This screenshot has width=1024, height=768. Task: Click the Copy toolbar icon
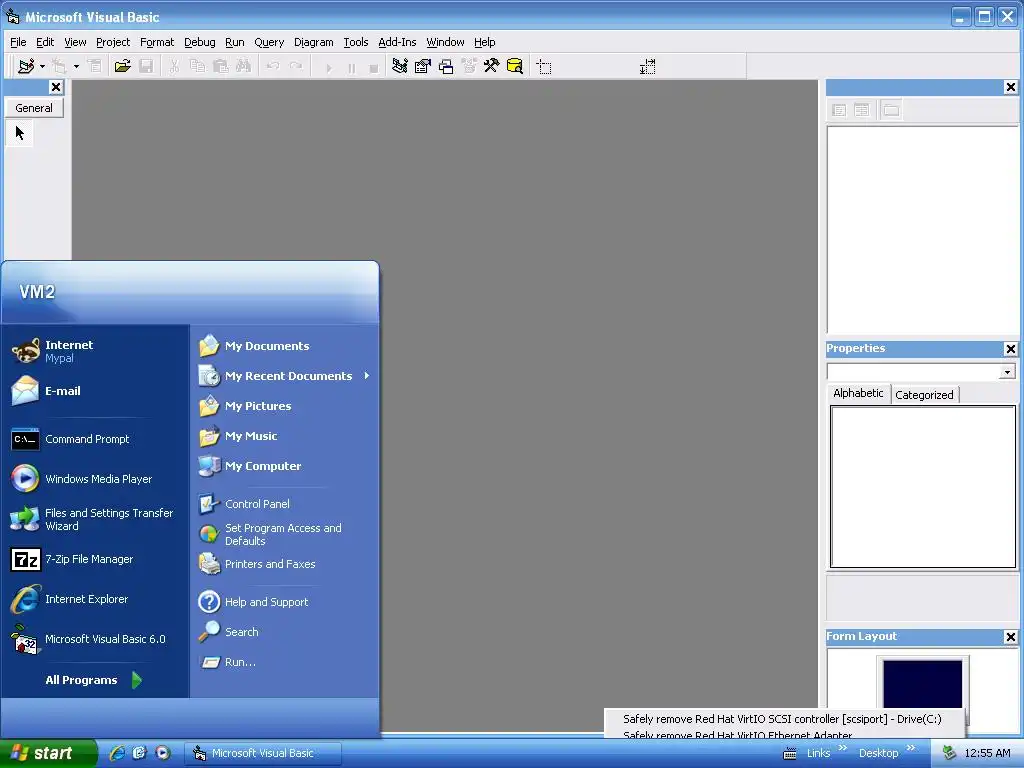click(197, 66)
